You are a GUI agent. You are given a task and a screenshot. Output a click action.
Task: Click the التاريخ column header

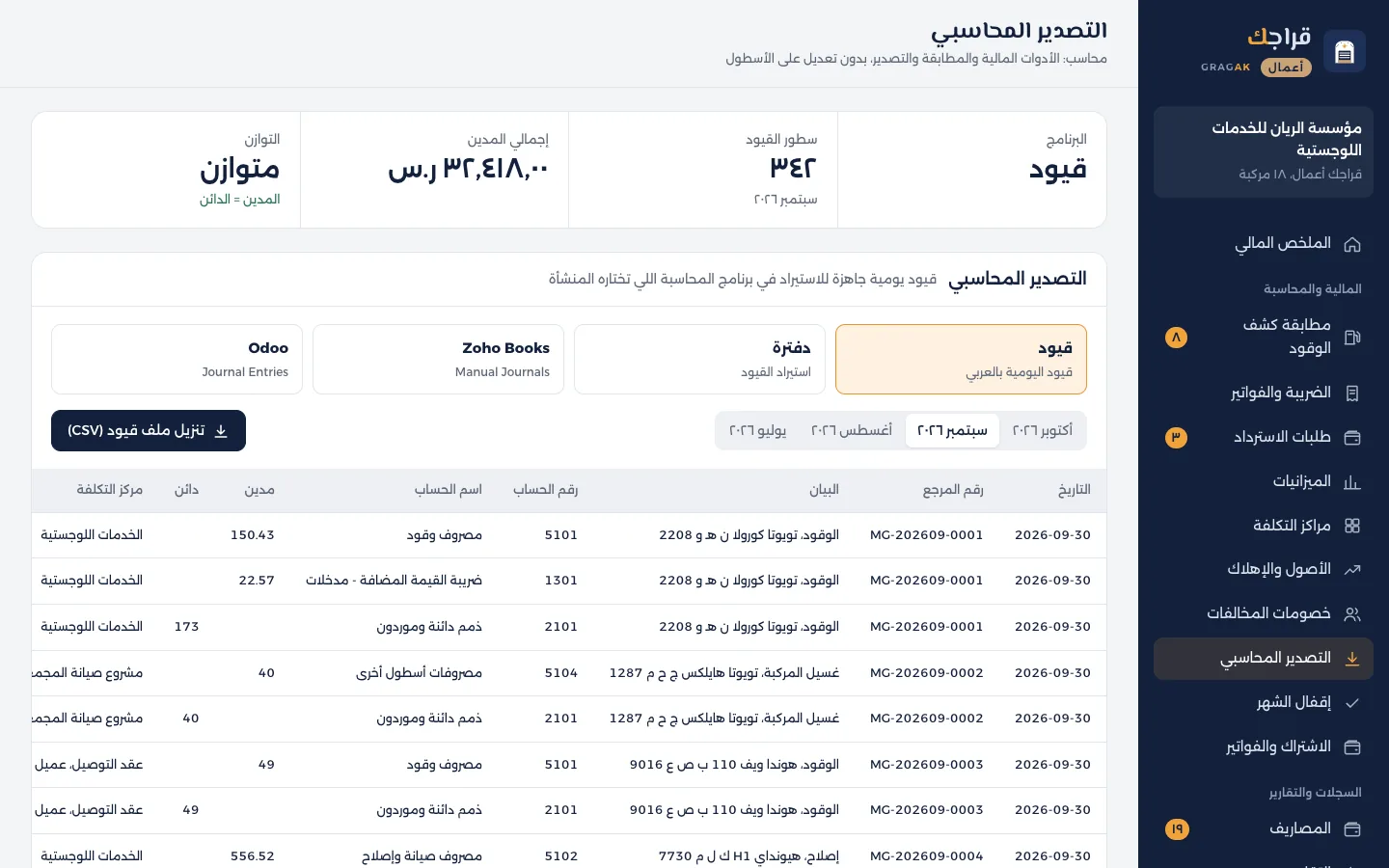coord(1075,490)
